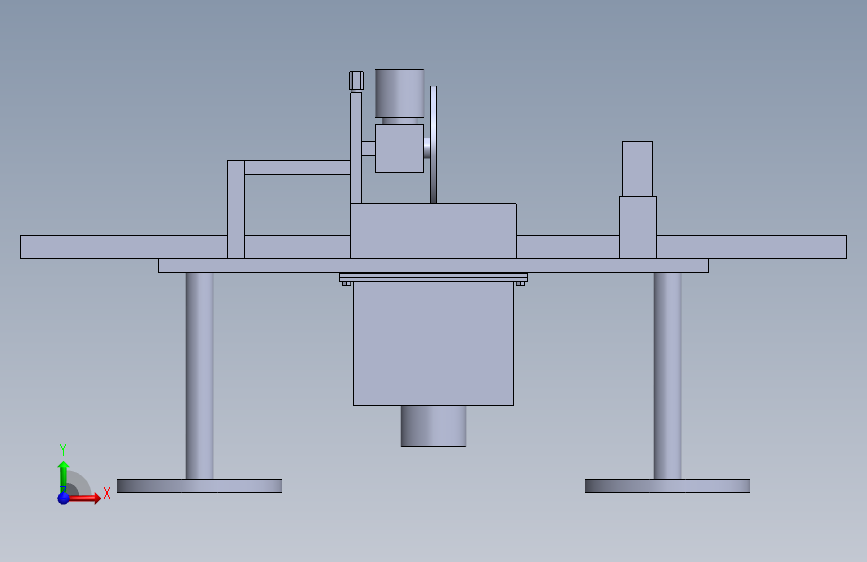
Task: Select the left support leg column
Action: point(200,376)
